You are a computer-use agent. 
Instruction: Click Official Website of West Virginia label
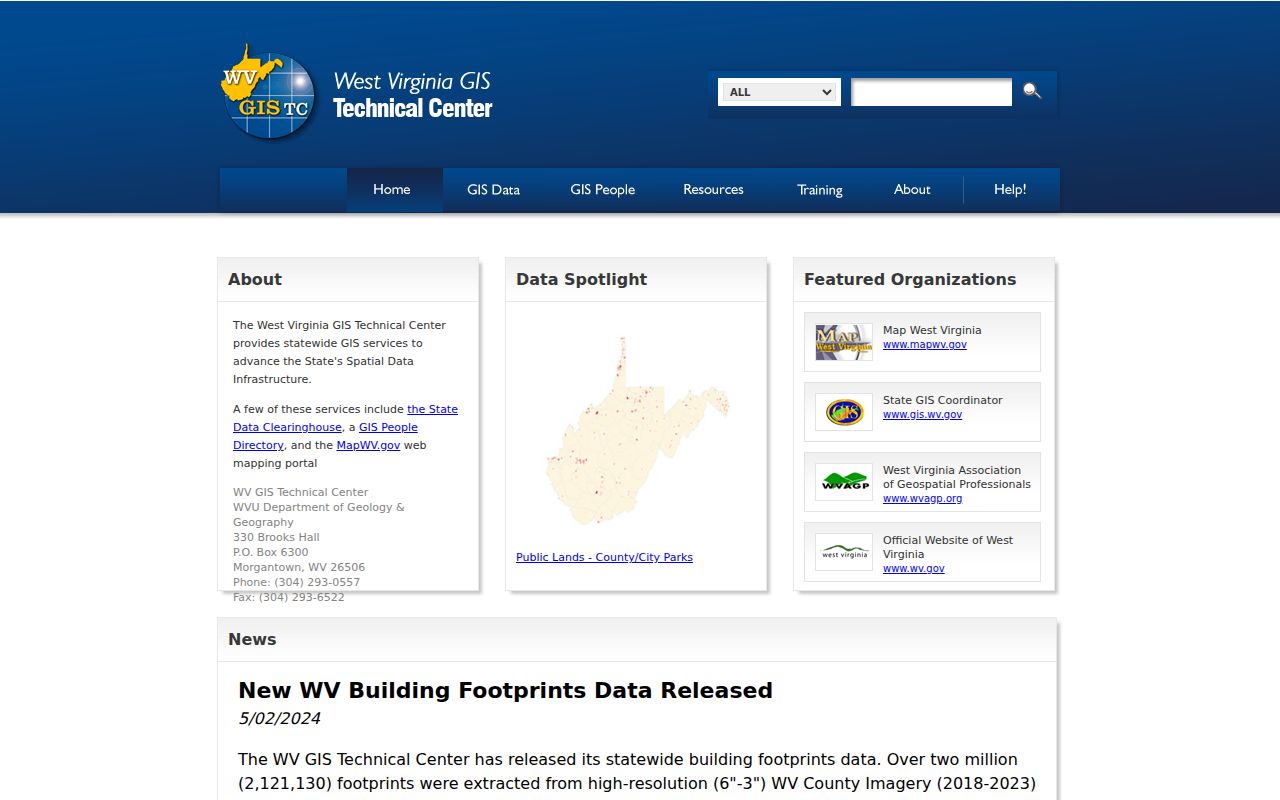coord(948,547)
